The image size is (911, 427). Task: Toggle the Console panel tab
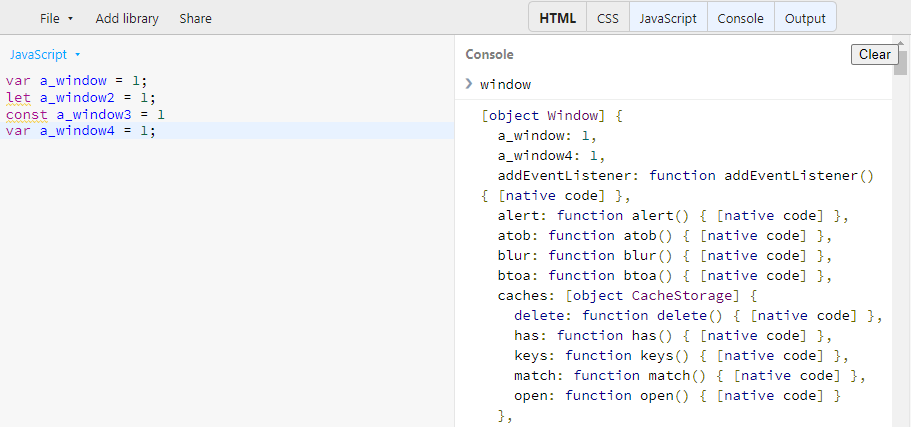[740, 18]
